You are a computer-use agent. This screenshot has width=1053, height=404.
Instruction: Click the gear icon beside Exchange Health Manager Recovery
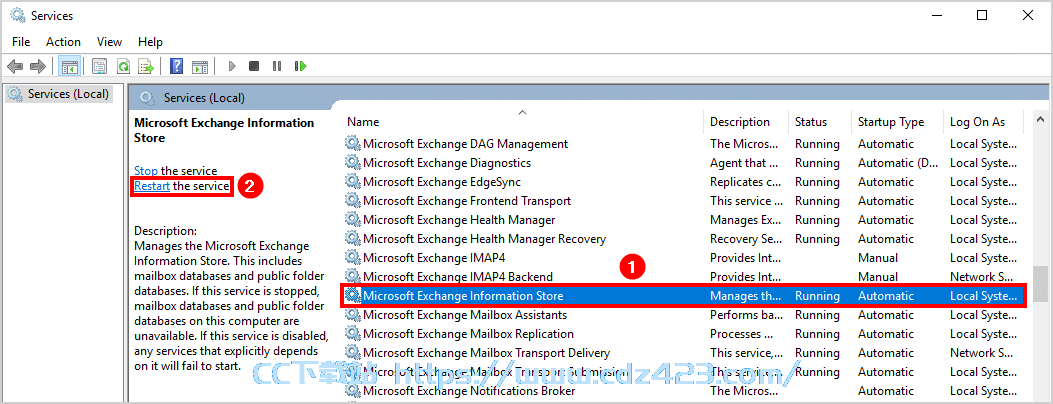(x=353, y=239)
